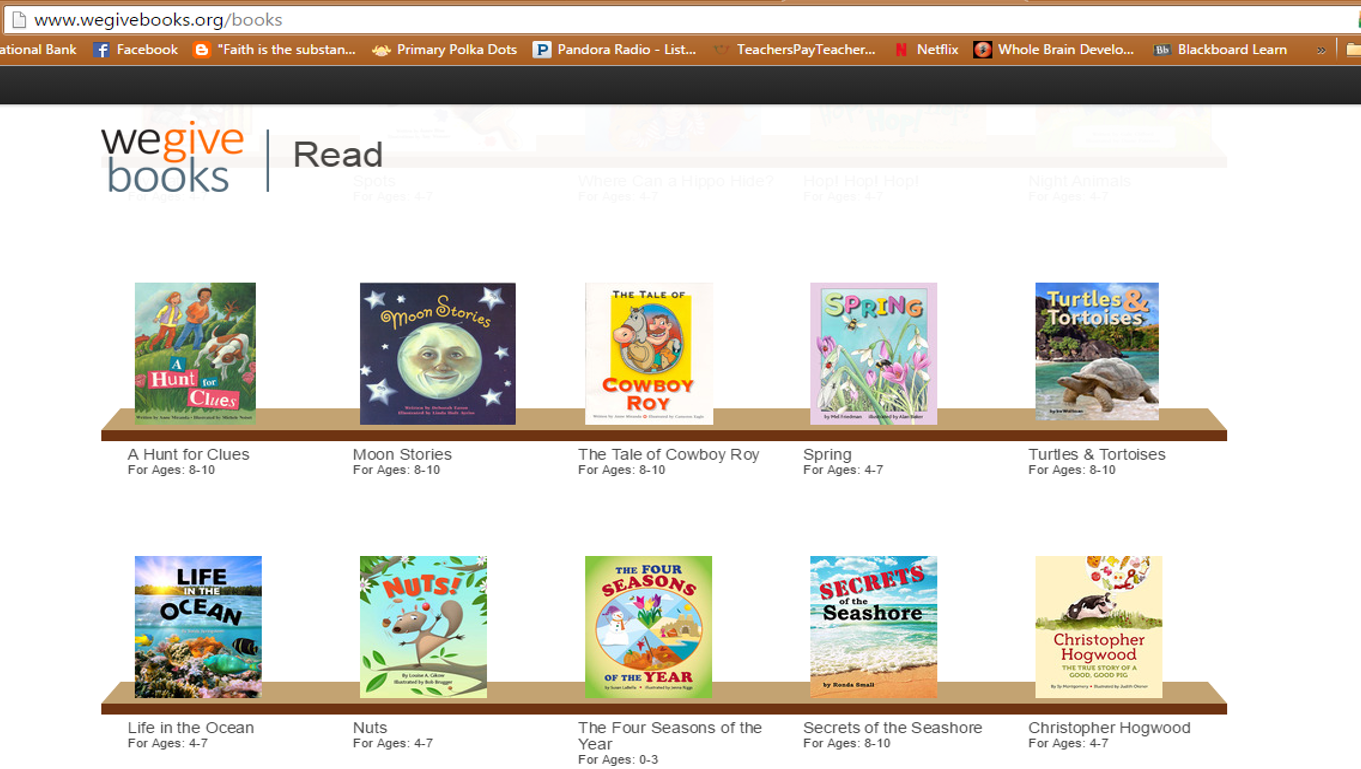Click the we give books logo
Screen dimensions: 1361x769
pos(172,157)
